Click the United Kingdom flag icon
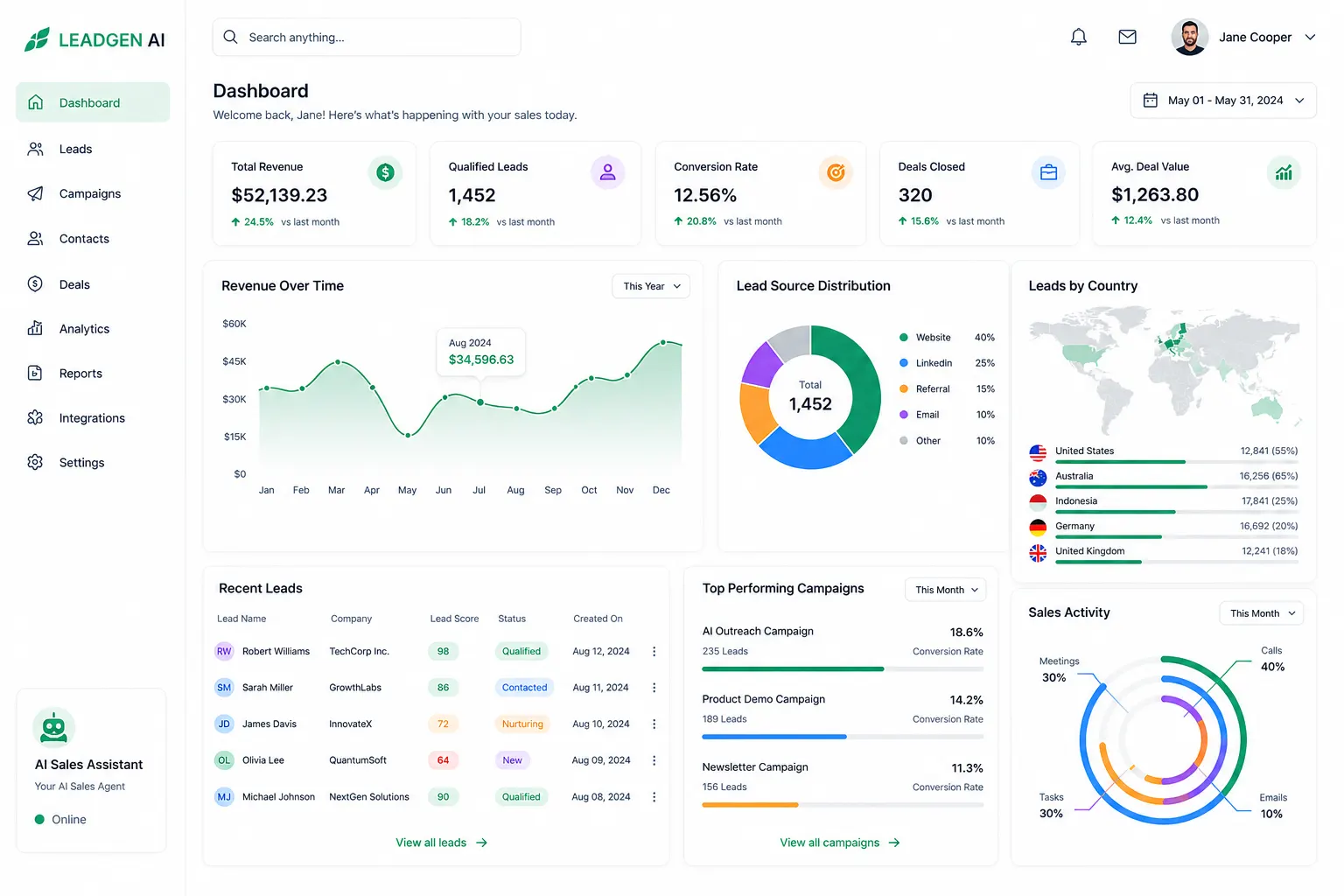This screenshot has width=1344, height=896. point(1038,553)
